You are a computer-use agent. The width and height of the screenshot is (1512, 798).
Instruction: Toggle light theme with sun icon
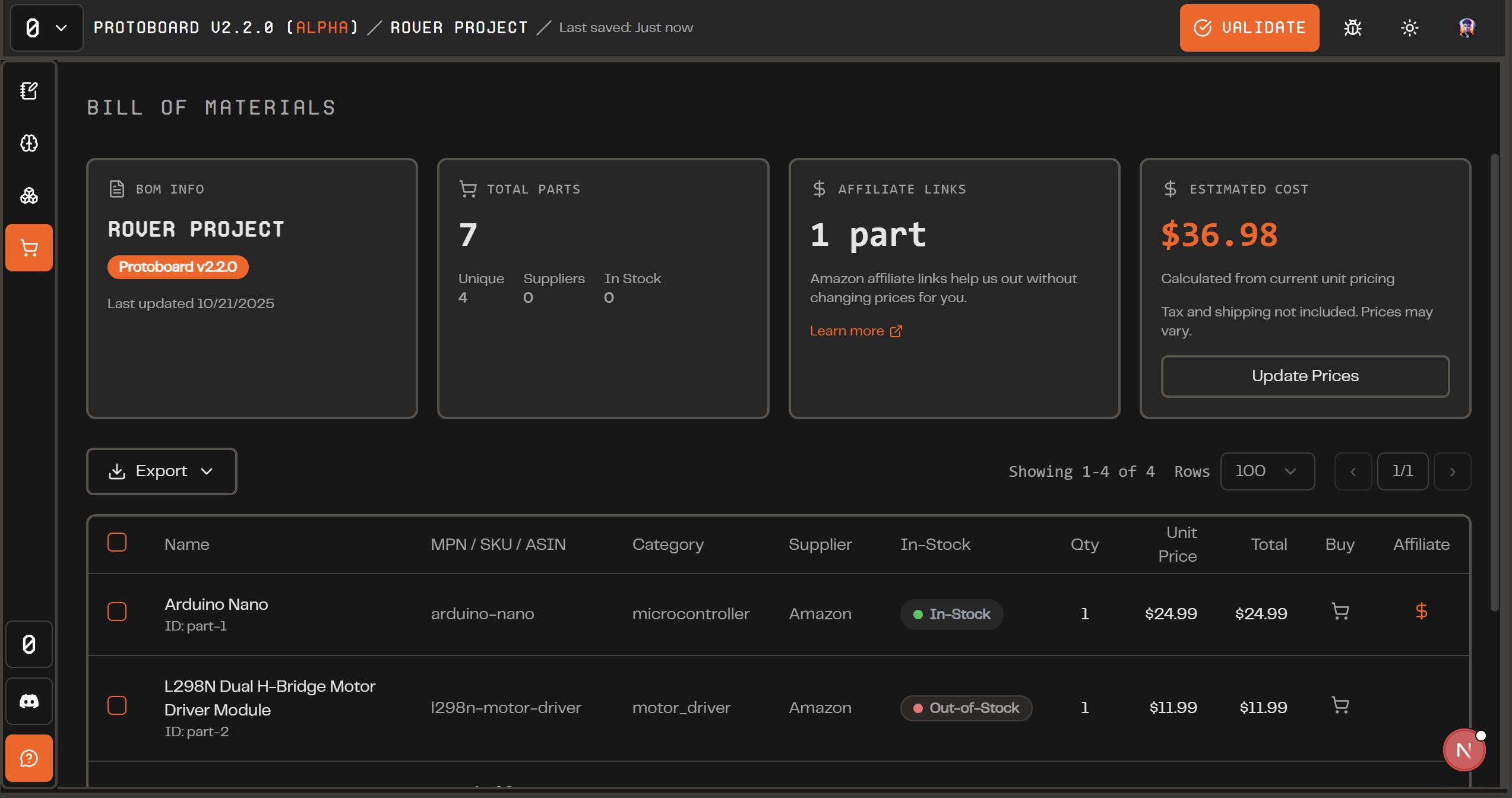[x=1410, y=28]
